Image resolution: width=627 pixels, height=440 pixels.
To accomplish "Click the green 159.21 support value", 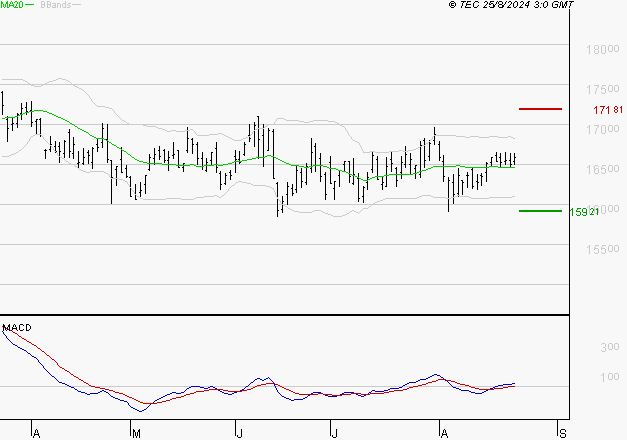I will point(584,212).
